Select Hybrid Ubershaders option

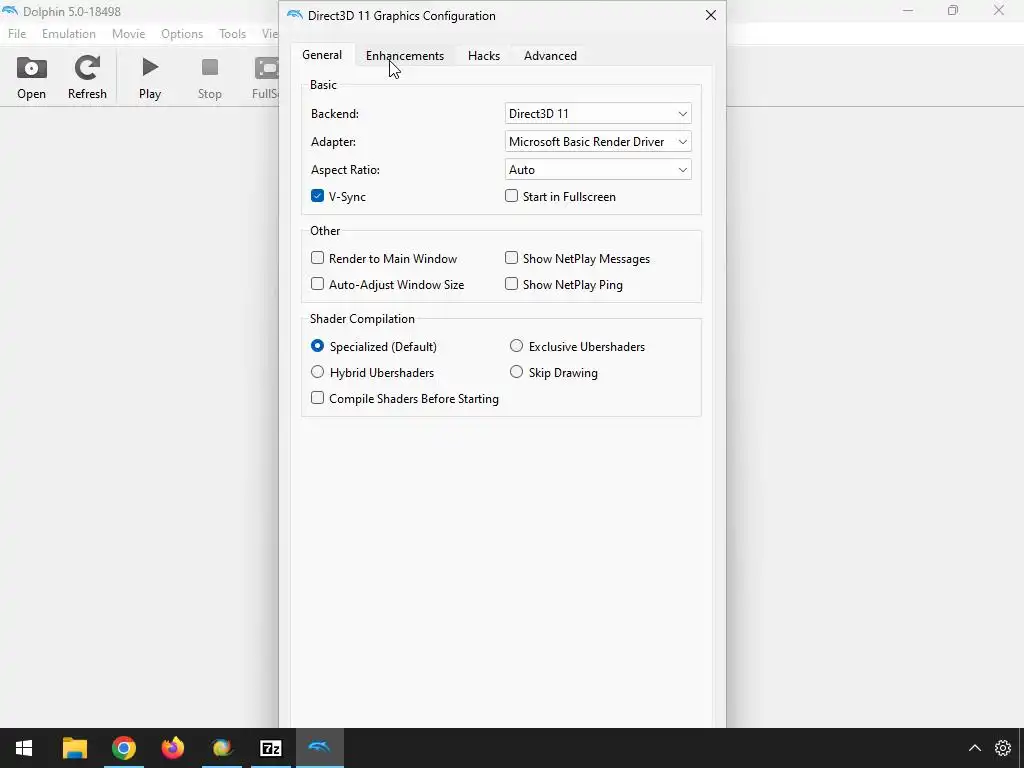317,372
